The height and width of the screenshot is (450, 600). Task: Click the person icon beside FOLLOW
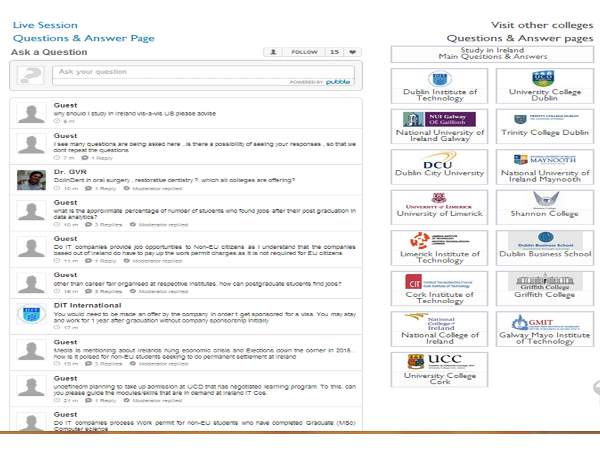coord(273,52)
